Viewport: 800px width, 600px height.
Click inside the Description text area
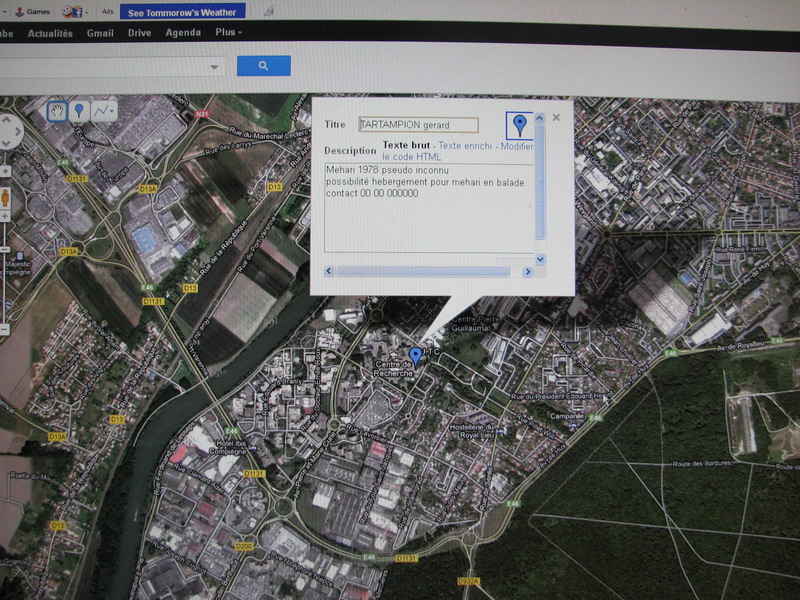(x=429, y=208)
